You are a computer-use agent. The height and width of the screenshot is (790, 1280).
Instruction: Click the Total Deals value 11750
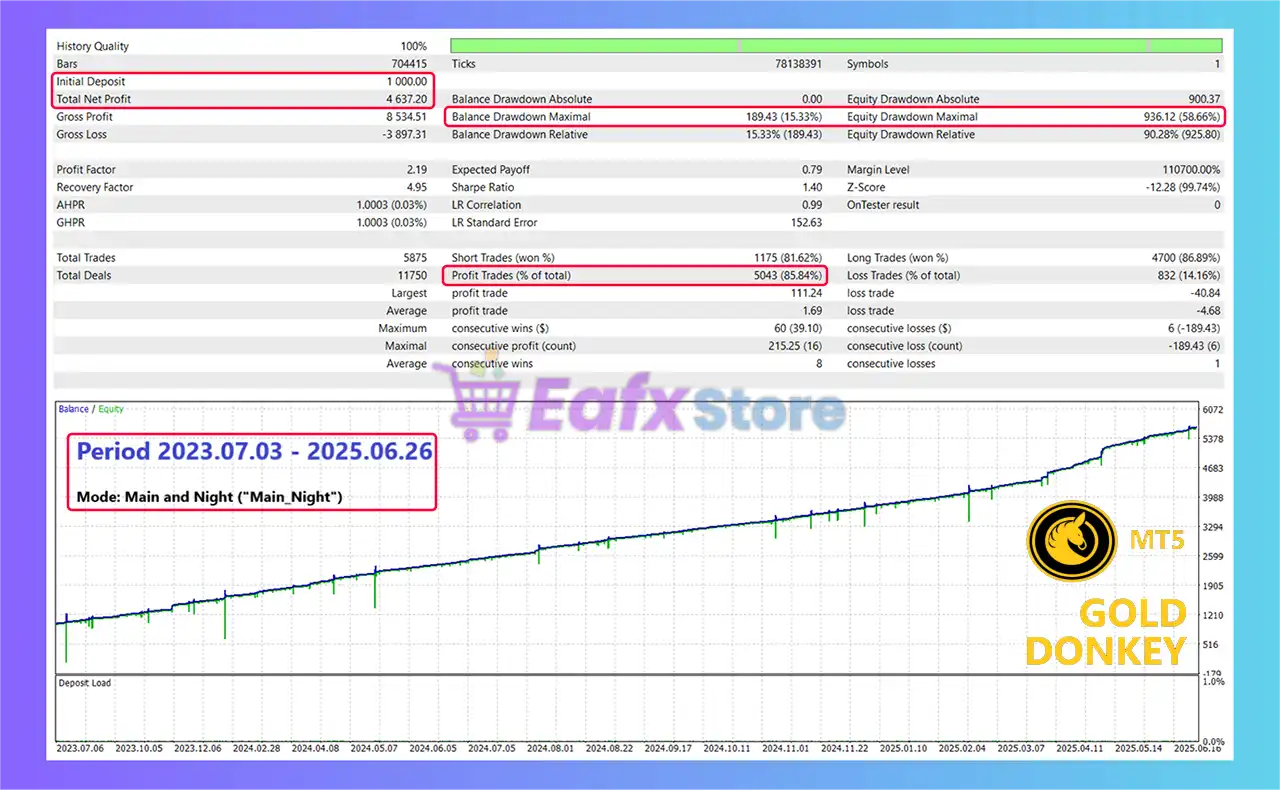pyautogui.click(x=411, y=275)
